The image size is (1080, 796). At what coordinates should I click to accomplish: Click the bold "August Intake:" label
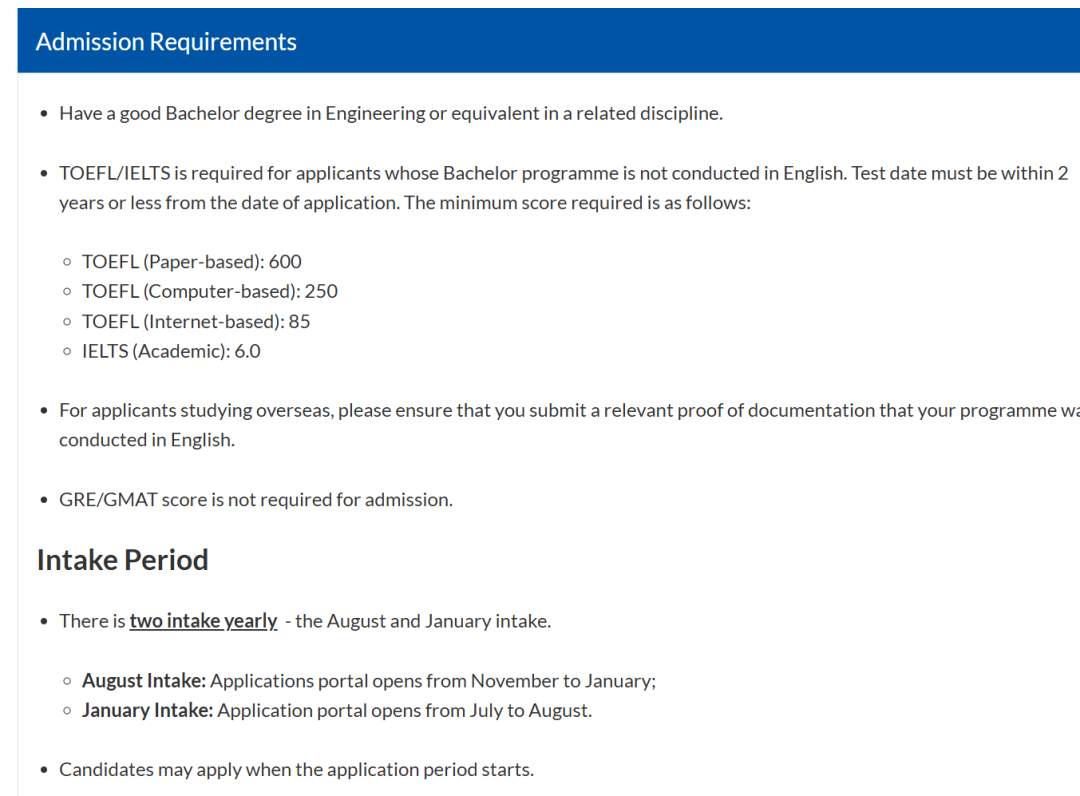click(x=144, y=681)
